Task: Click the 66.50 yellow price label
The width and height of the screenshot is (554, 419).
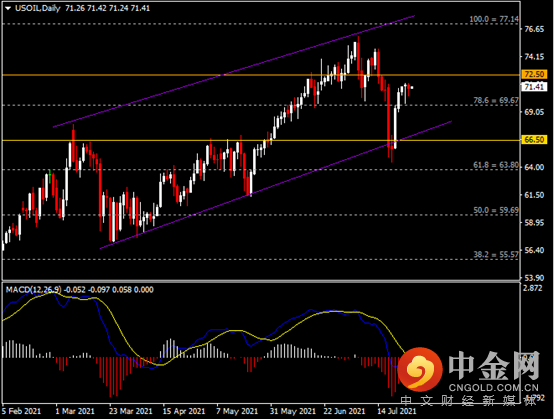Action: (534, 140)
